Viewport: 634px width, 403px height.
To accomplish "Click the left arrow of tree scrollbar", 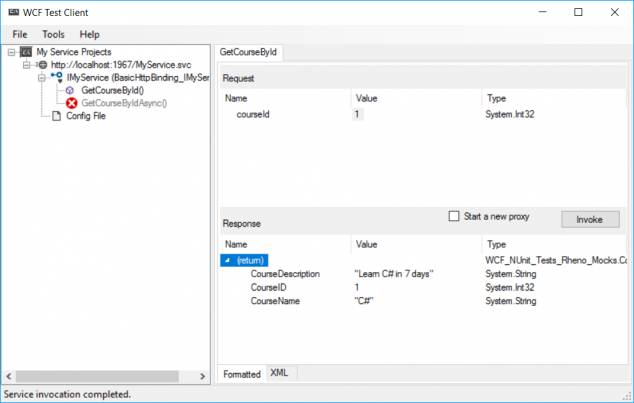I will pos(8,376).
